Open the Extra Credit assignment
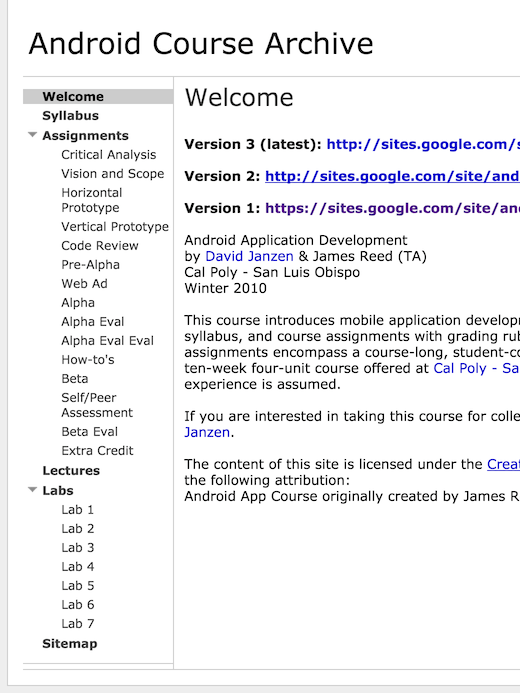The image size is (520, 693). [x=97, y=451]
